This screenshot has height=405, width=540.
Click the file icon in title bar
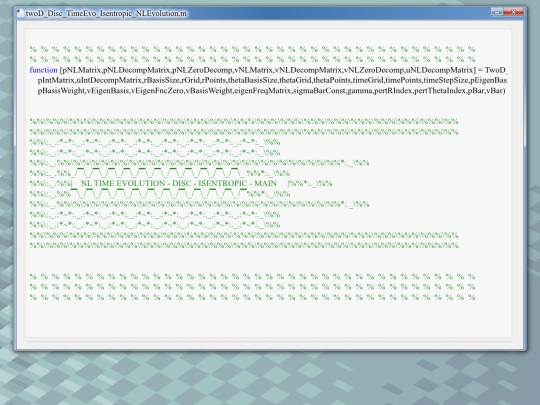pos(20,13)
